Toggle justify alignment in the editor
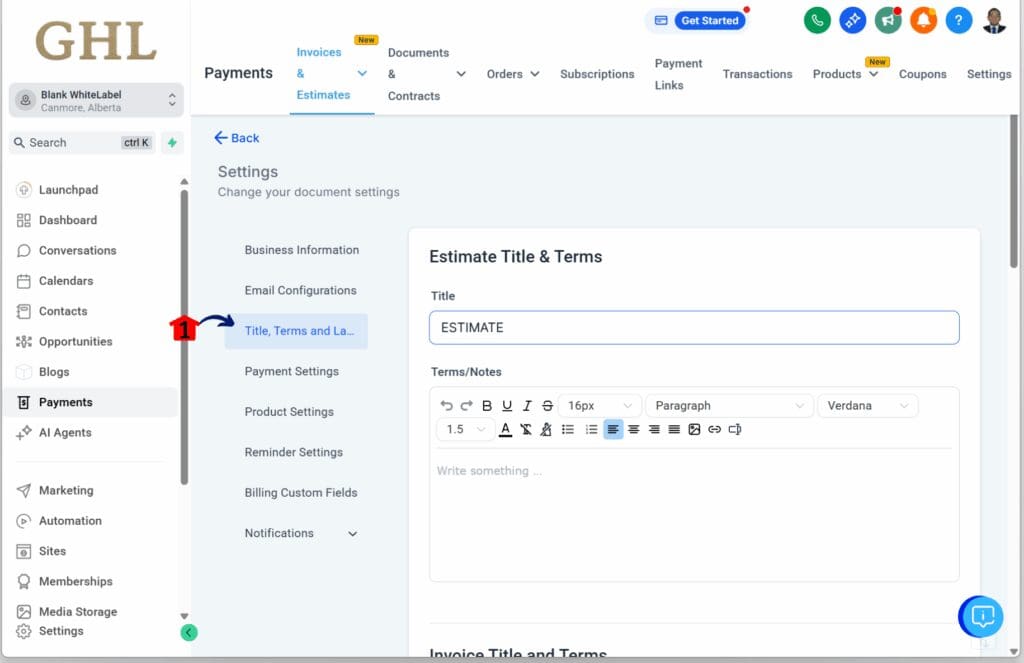This screenshot has height=663, width=1024. click(x=676, y=429)
